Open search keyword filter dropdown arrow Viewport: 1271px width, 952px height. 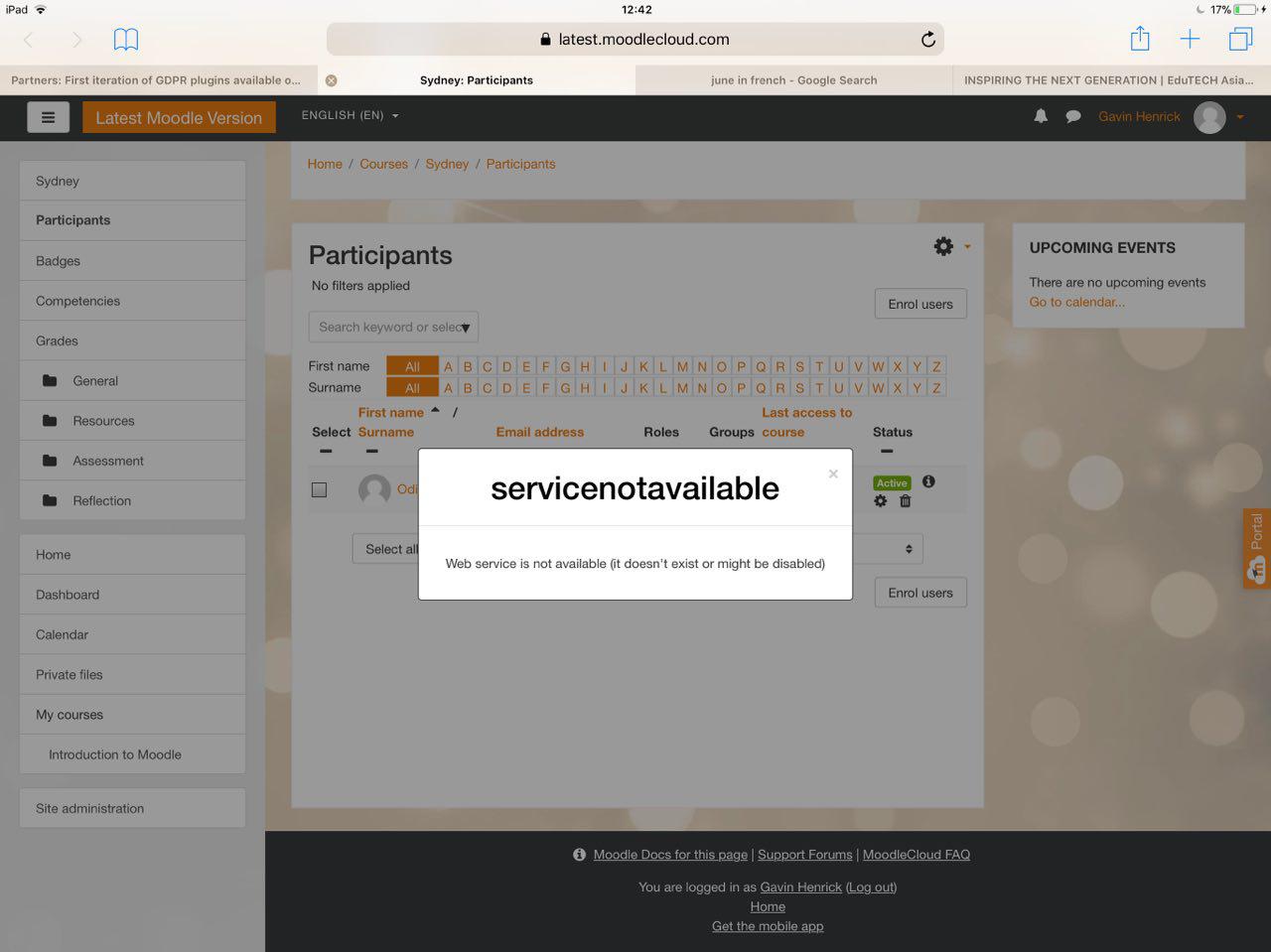pyautogui.click(x=465, y=328)
